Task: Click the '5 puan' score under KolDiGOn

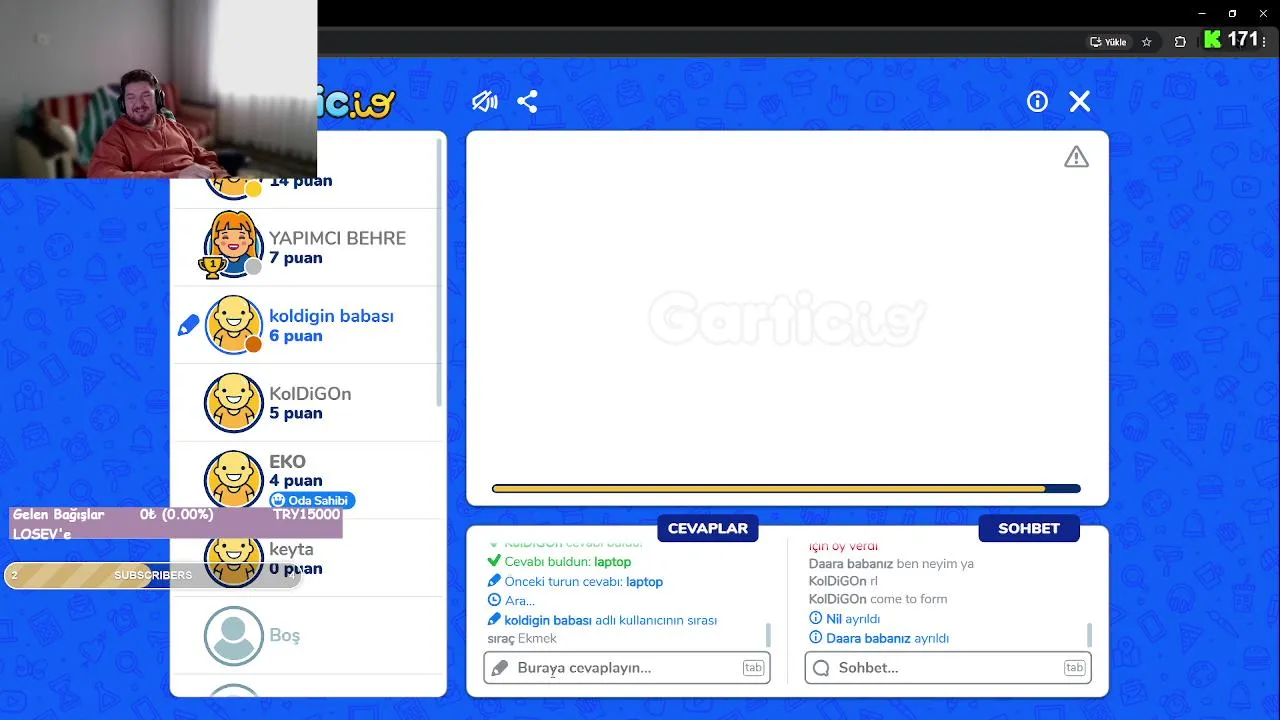Action: coord(296,413)
